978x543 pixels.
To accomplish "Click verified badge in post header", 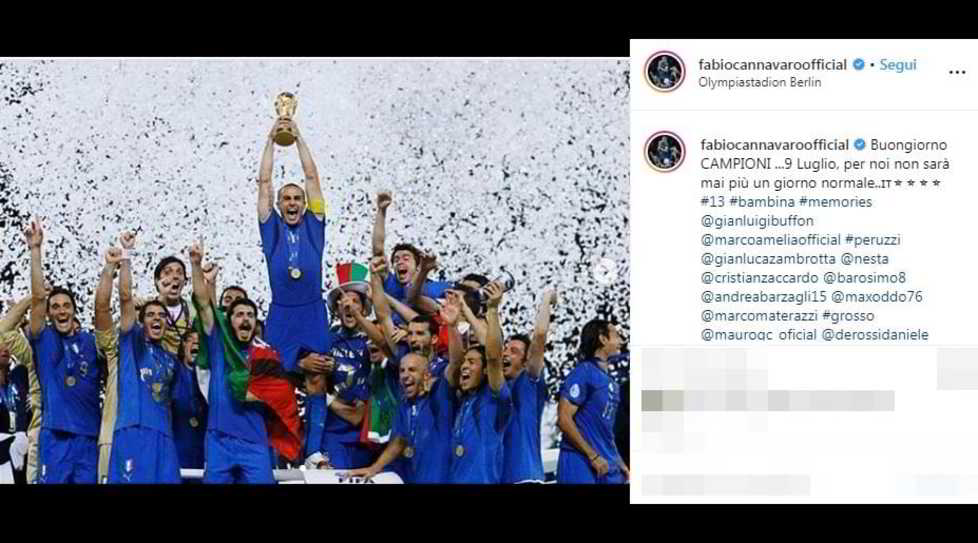I will (x=858, y=64).
